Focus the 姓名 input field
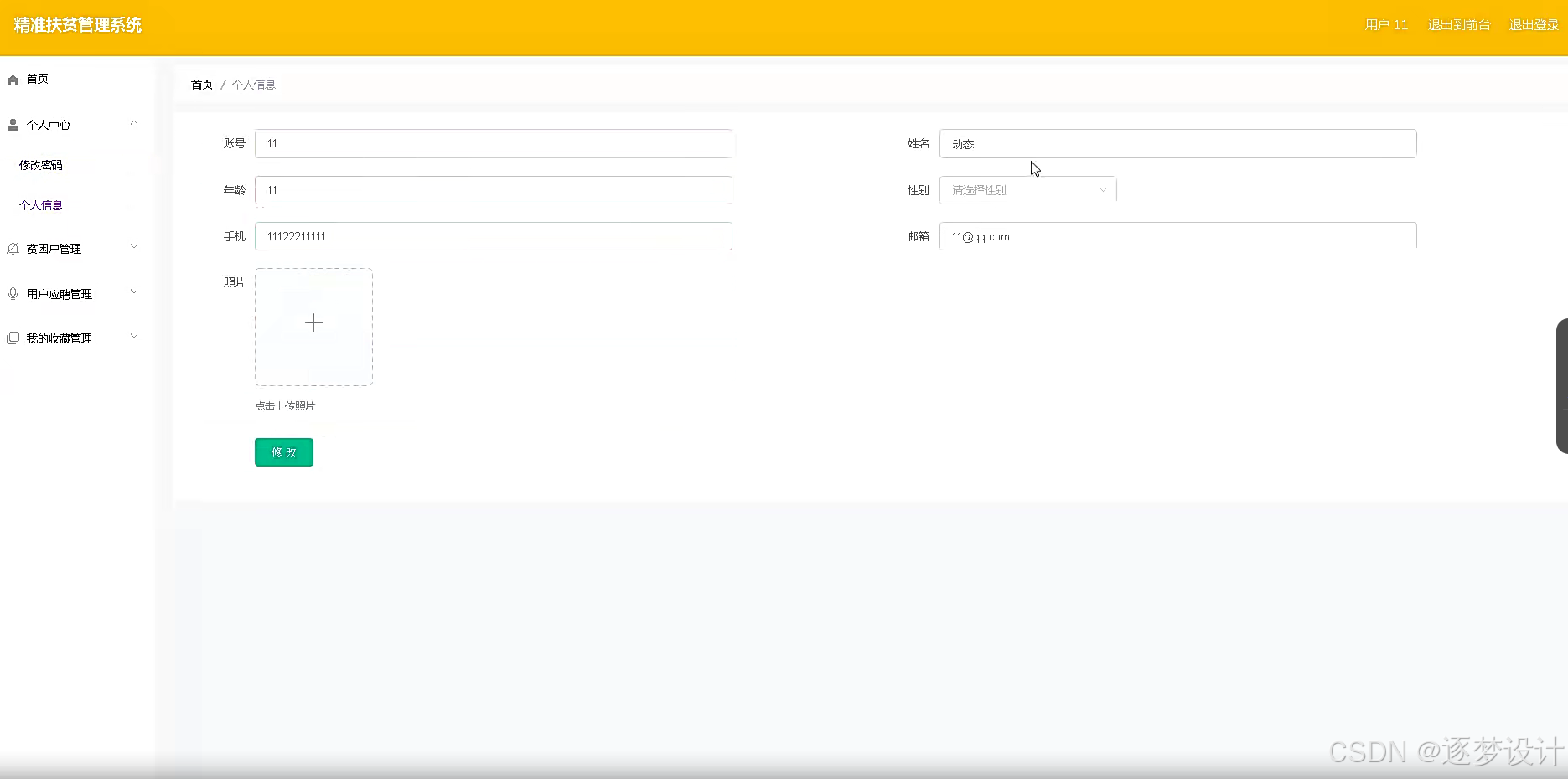The height and width of the screenshot is (779, 1568). [1178, 144]
